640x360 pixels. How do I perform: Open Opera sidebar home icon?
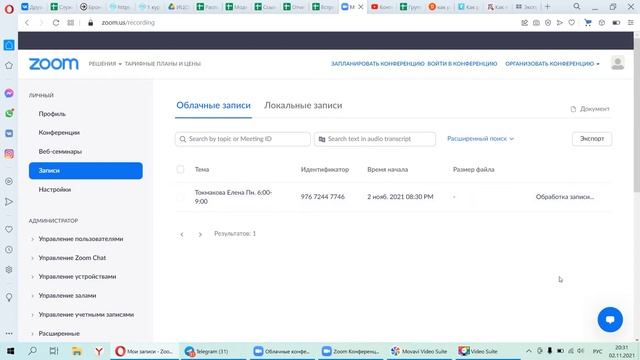click(9, 45)
